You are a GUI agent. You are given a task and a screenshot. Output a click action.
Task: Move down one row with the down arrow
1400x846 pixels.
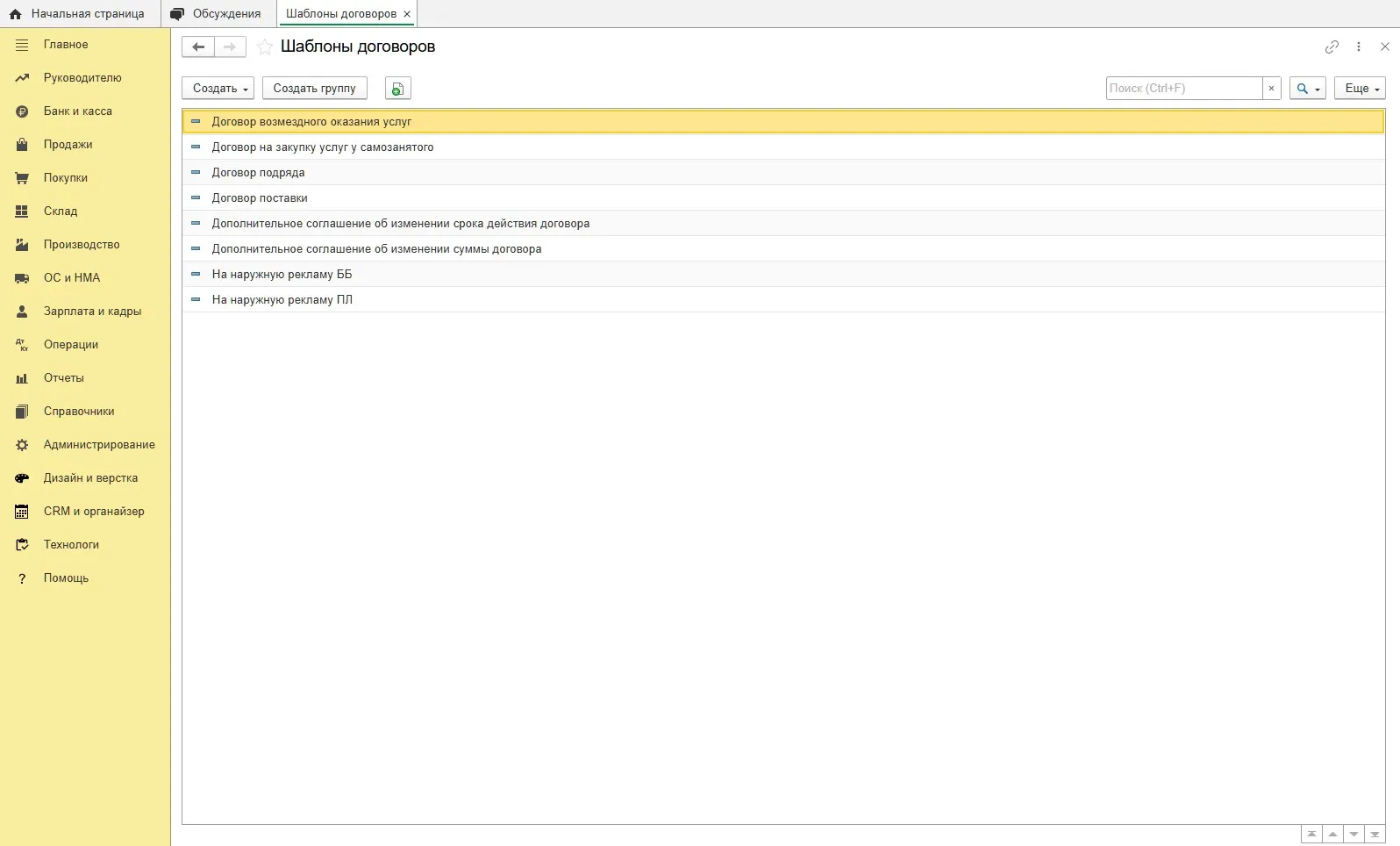point(1354,834)
